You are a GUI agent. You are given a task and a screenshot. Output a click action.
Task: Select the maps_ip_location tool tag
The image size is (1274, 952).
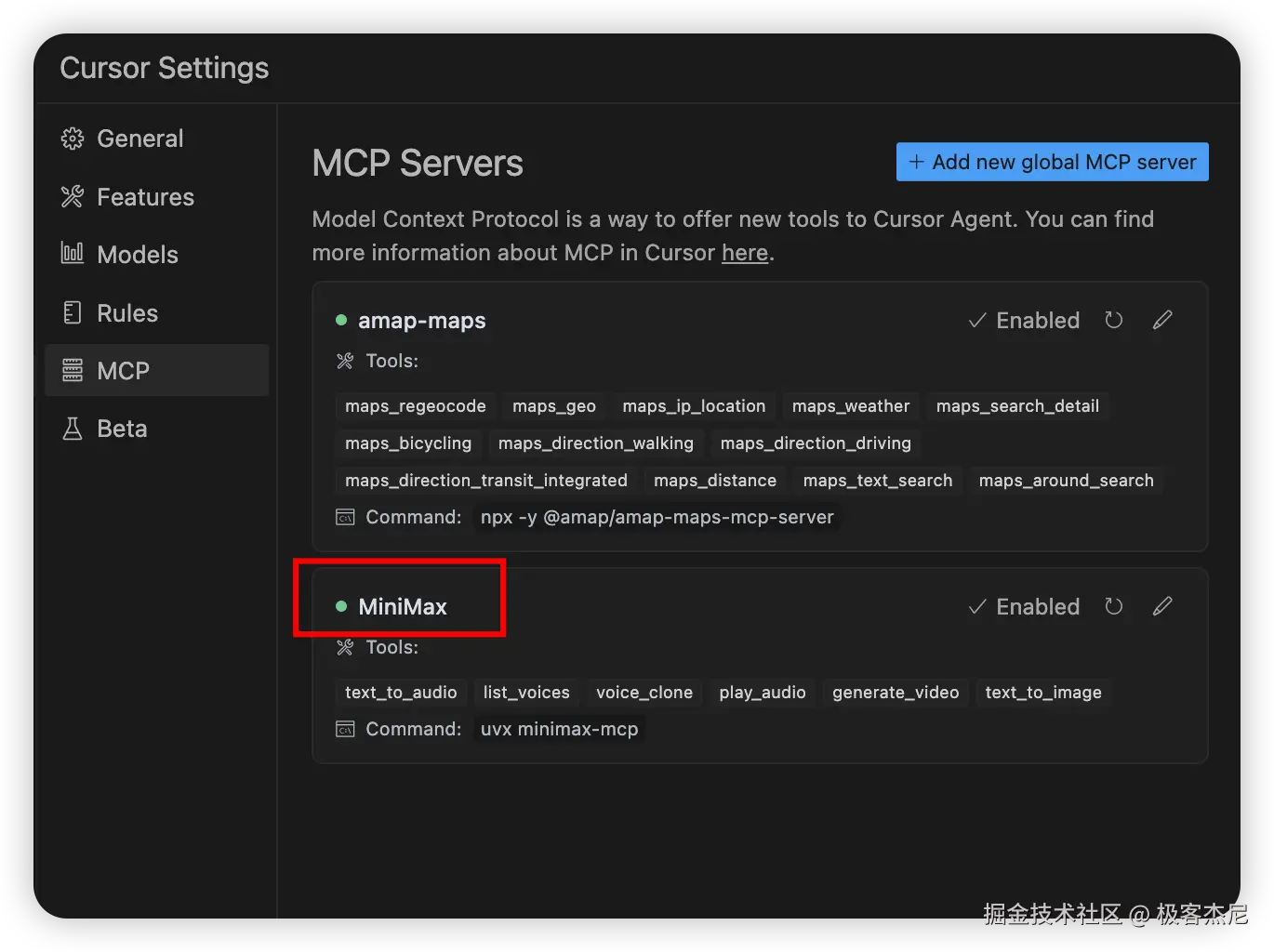click(694, 406)
